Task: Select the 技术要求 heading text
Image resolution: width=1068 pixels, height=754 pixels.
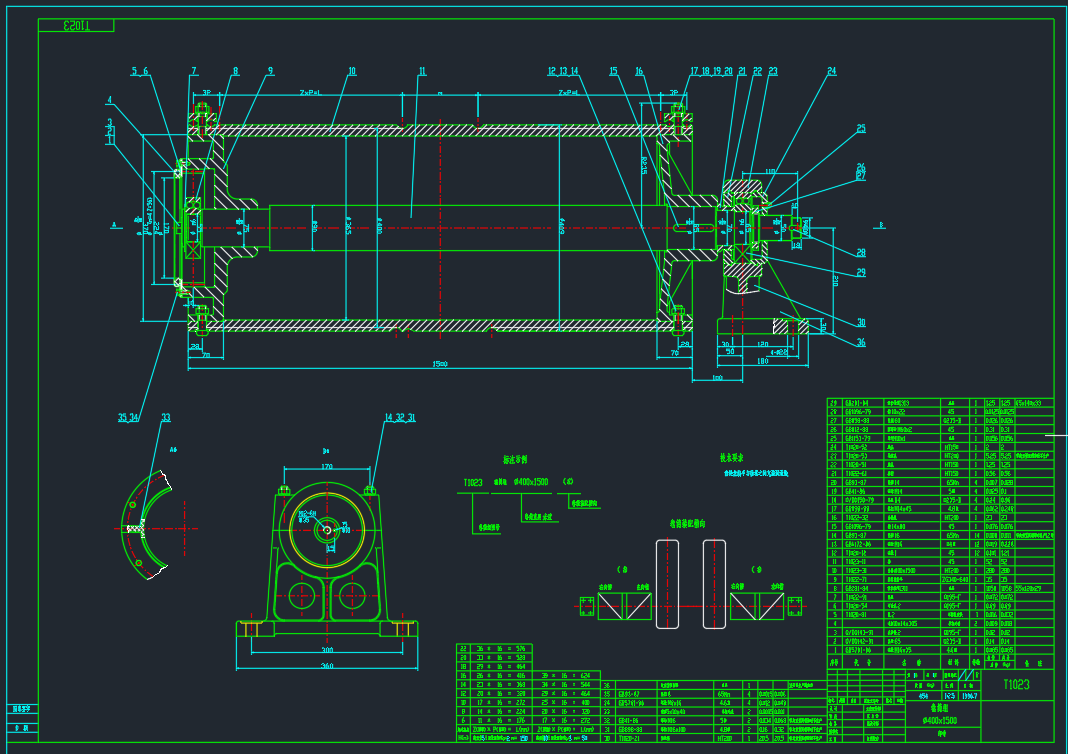Action: [x=731, y=458]
